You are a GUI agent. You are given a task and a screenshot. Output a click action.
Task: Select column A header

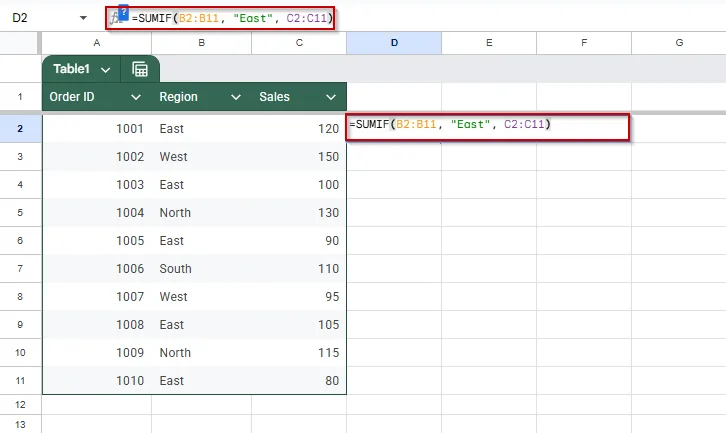[97, 43]
